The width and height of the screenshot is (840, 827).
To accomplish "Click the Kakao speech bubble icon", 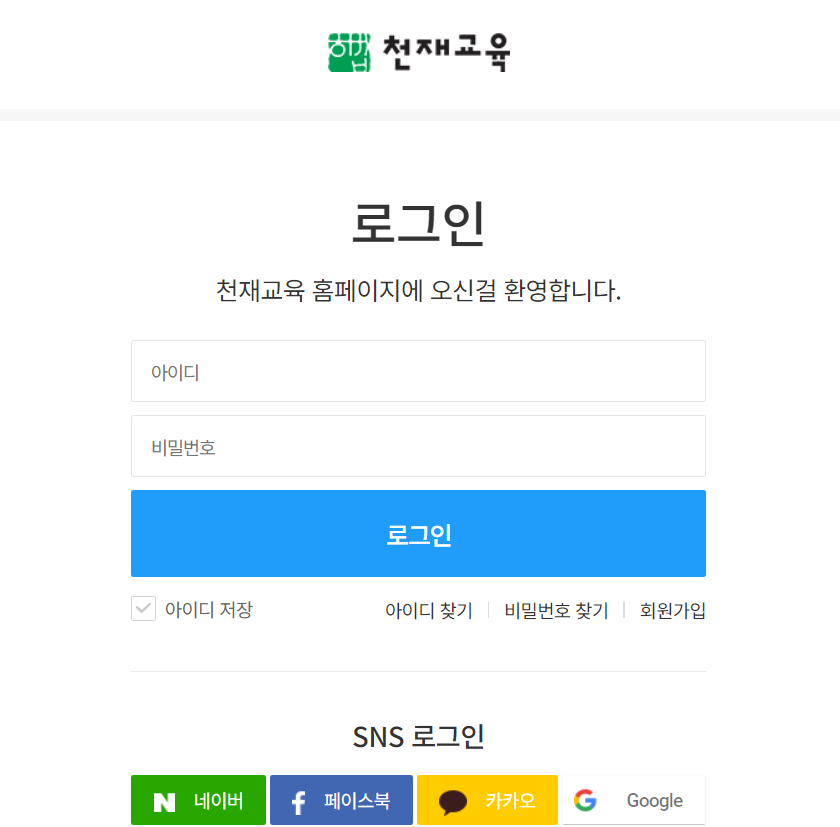I will tap(453, 800).
